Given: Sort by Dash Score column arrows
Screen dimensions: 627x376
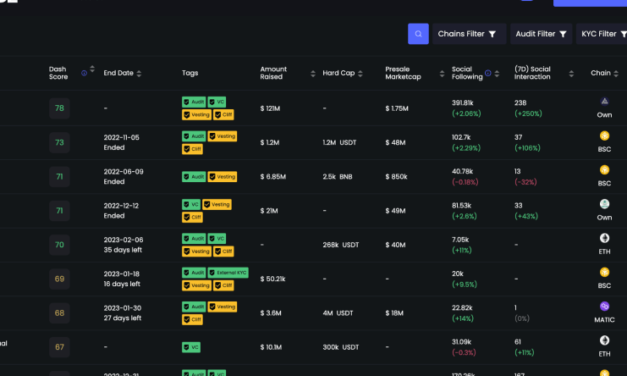Looking at the screenshot, I should 92,69.
